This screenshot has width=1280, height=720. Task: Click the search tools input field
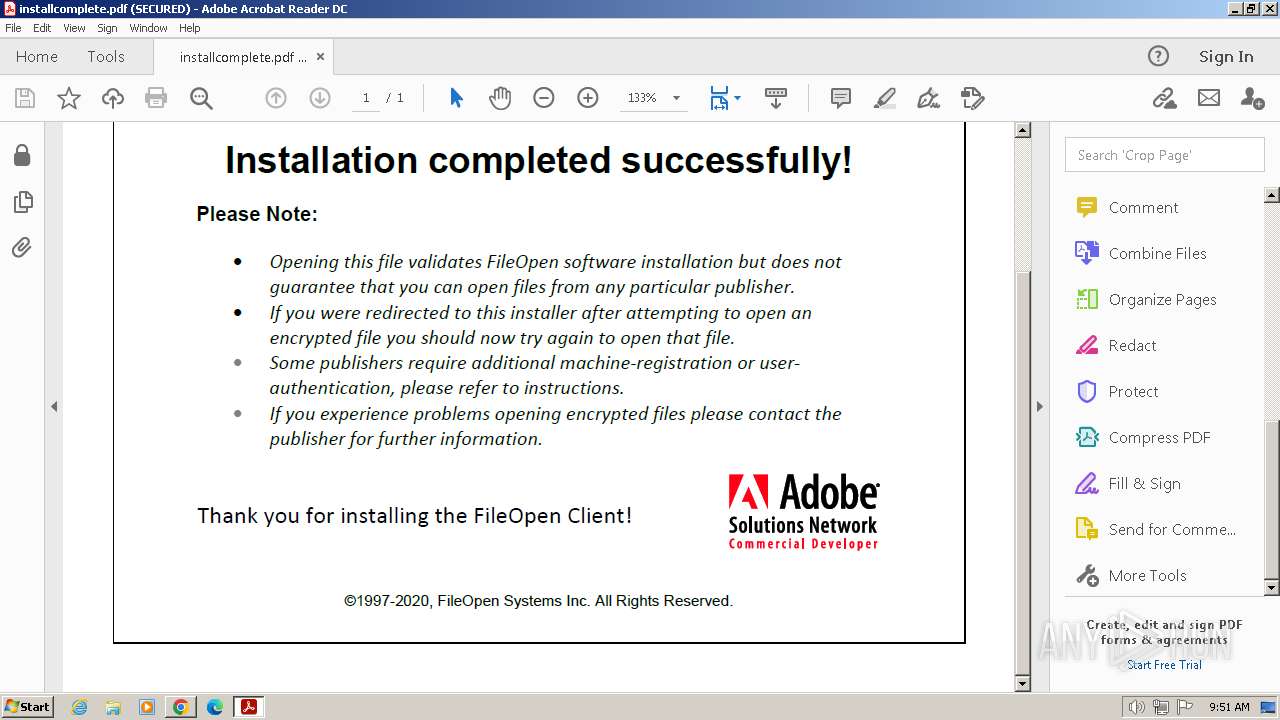tap(1164, 155)
